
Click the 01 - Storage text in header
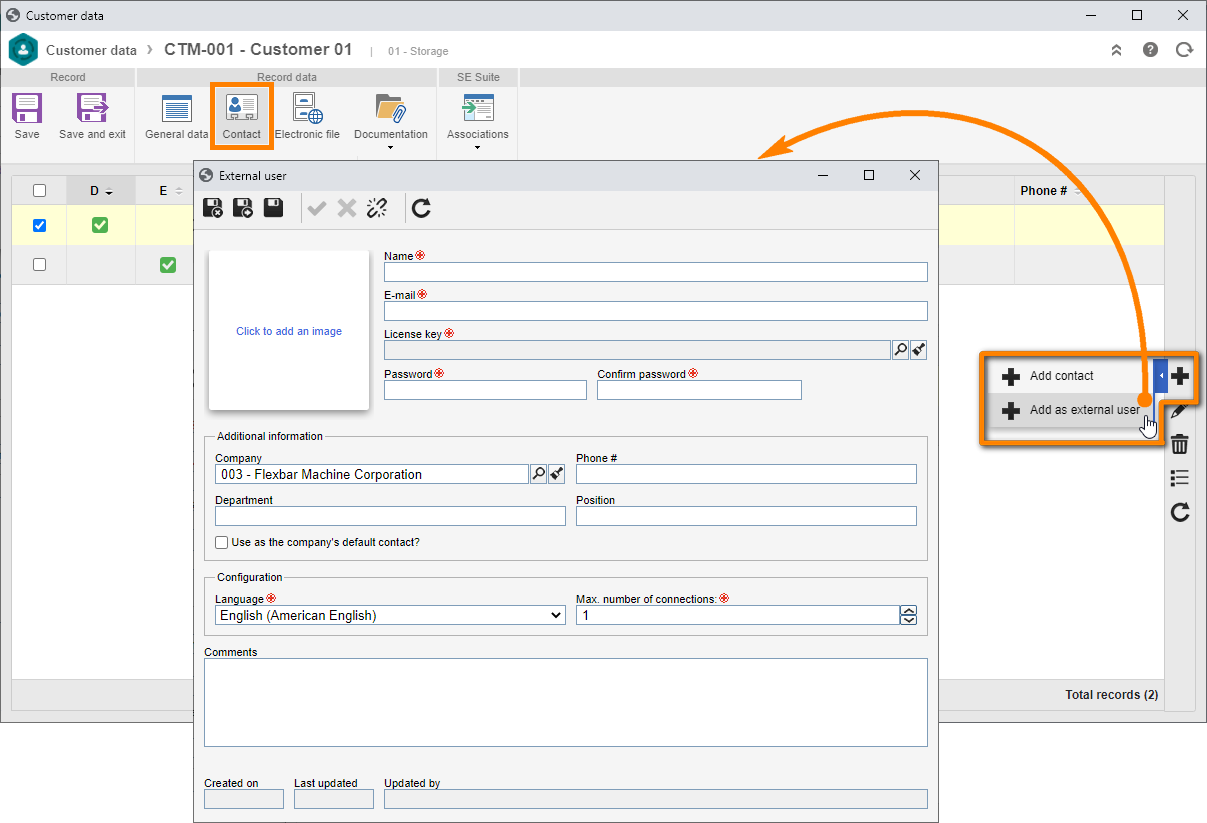[x=418, y=51]
